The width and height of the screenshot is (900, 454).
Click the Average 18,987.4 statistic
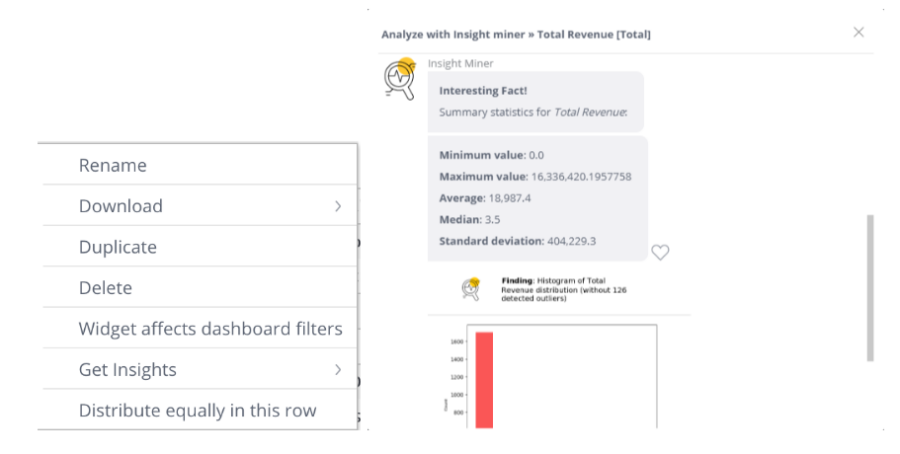pyautogui.click(x=485, y=198)
